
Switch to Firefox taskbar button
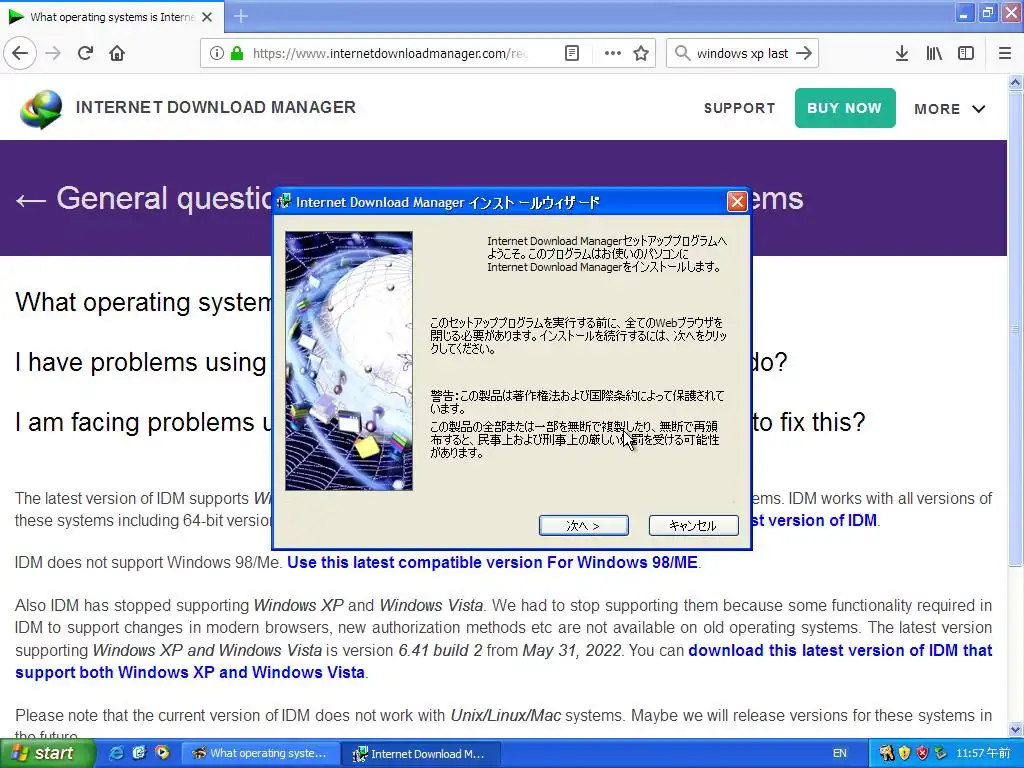pyautogui.click(x=260, y=753)
